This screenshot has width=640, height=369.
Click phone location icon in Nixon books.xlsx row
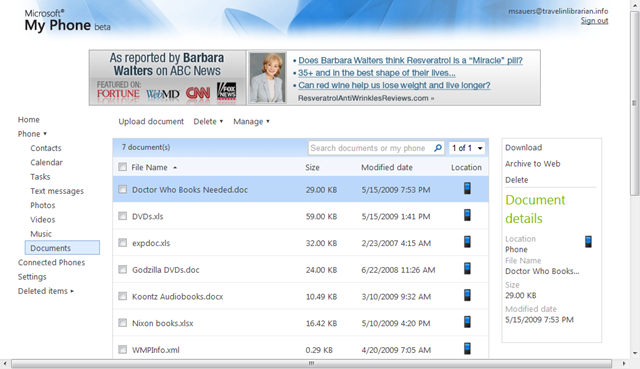click(x=467, y=322)
